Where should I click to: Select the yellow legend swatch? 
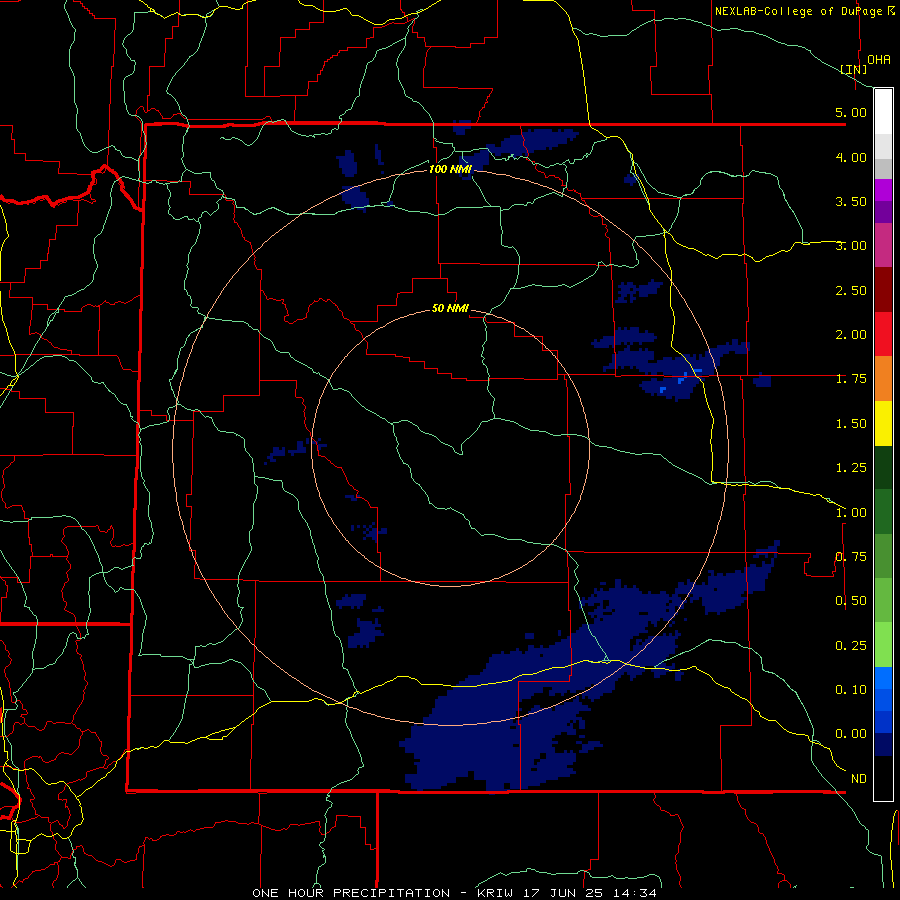(x=883, y=423)
